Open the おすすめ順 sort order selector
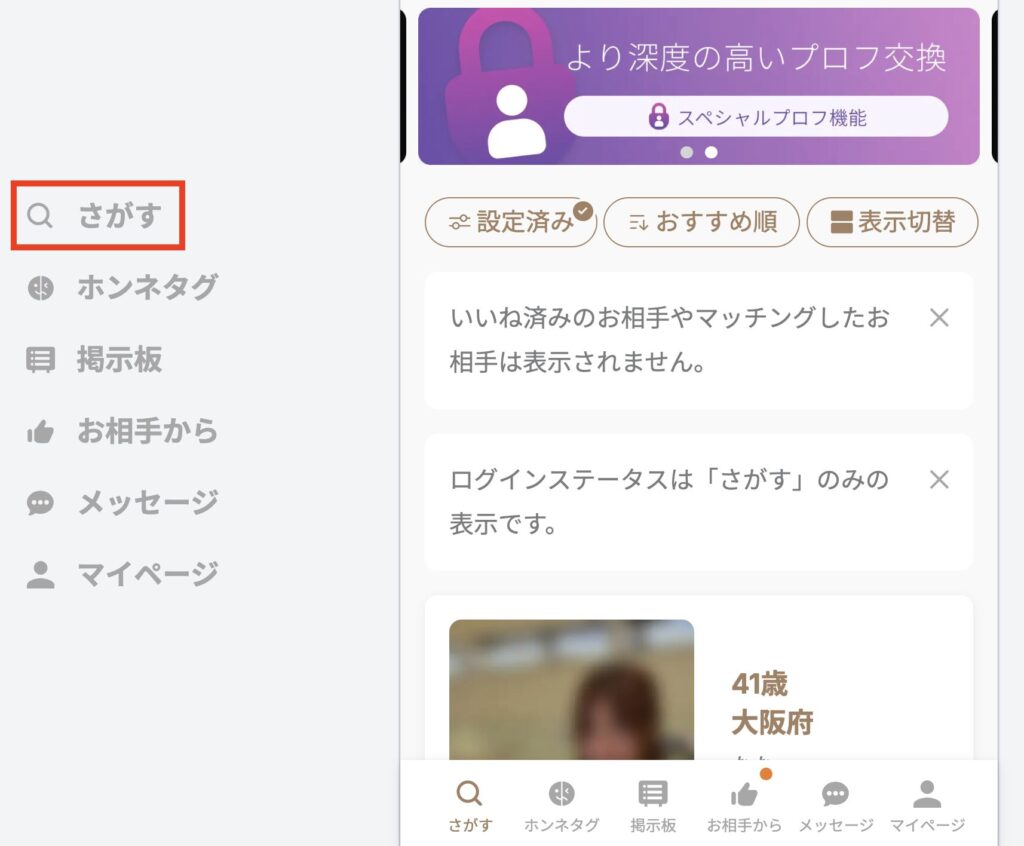The width and height of the screenshot is (1024, 846). 701,222
